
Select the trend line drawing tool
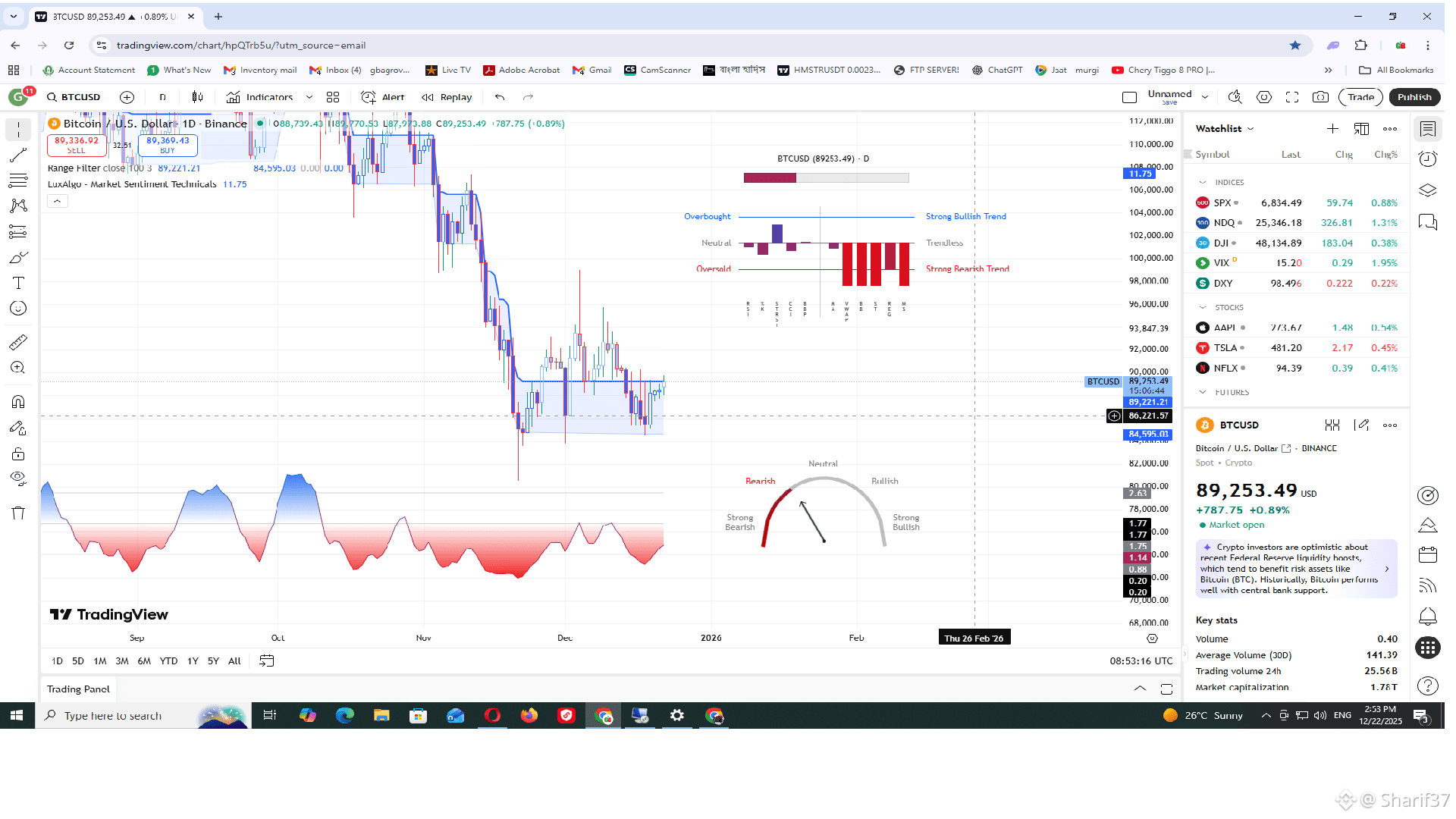click(18, 155)
